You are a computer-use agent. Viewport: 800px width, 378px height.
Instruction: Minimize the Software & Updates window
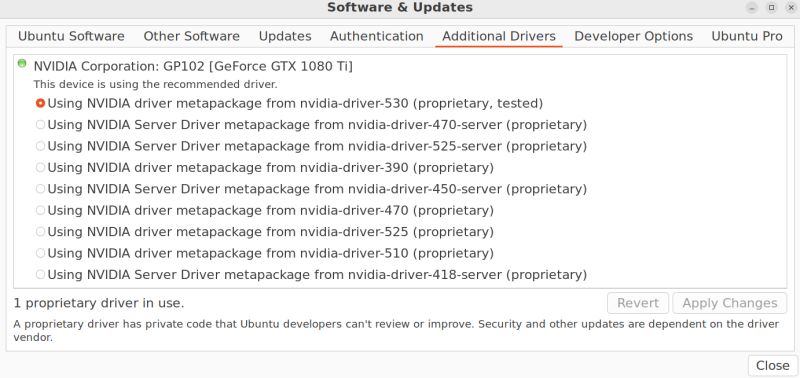coord(752,8)
